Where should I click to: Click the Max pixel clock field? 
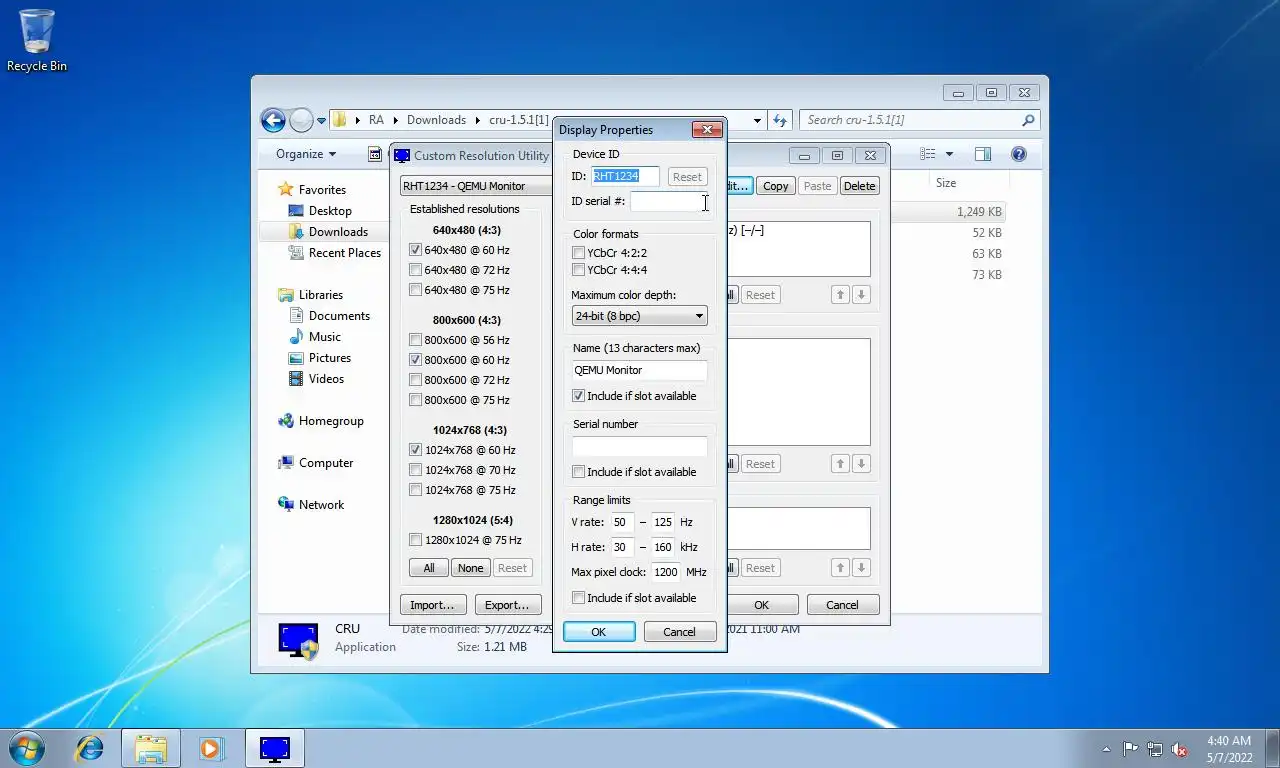(x=666, y=572)
